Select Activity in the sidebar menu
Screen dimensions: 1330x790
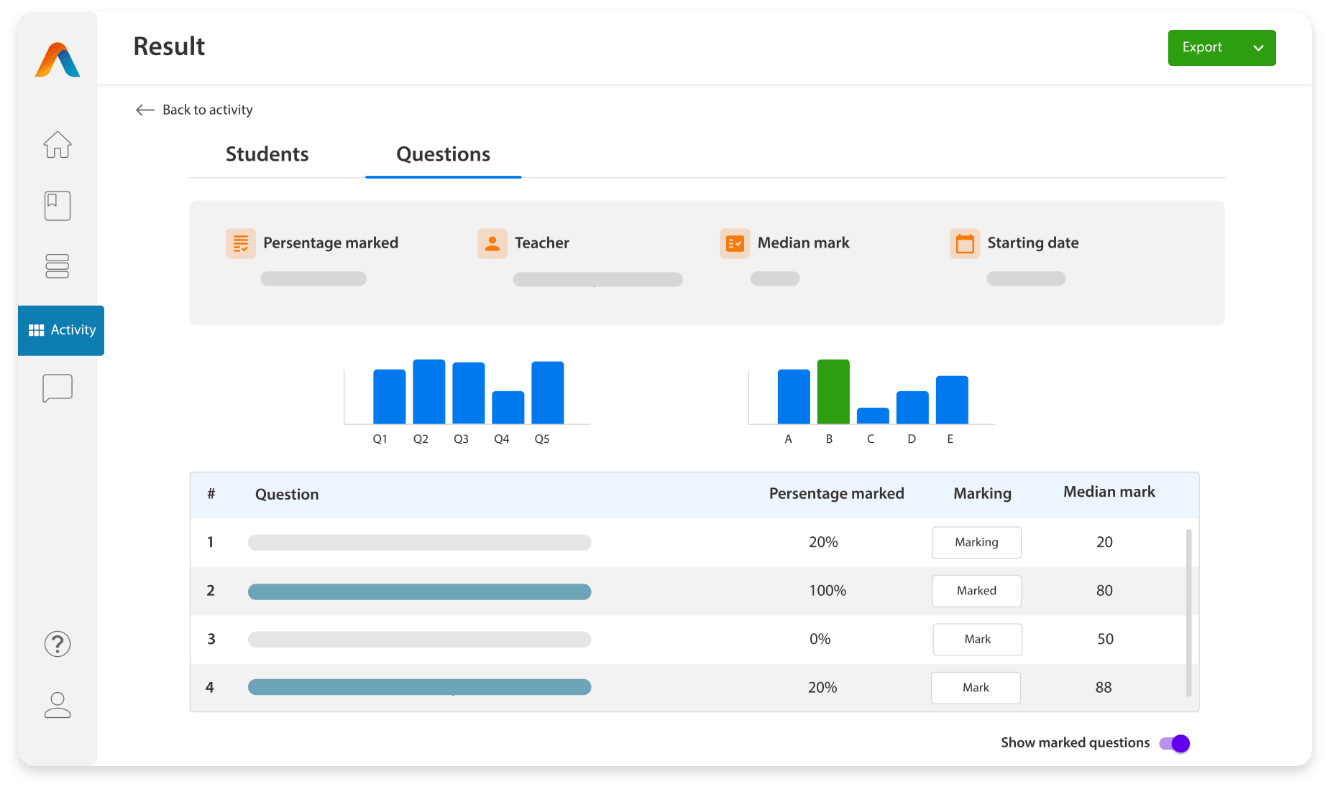61,330
